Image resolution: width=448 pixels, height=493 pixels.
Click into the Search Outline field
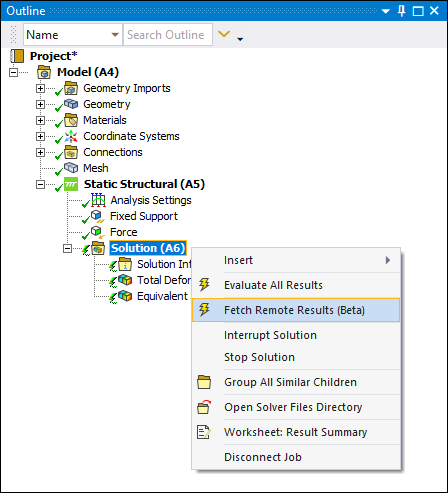pos(168,34)
